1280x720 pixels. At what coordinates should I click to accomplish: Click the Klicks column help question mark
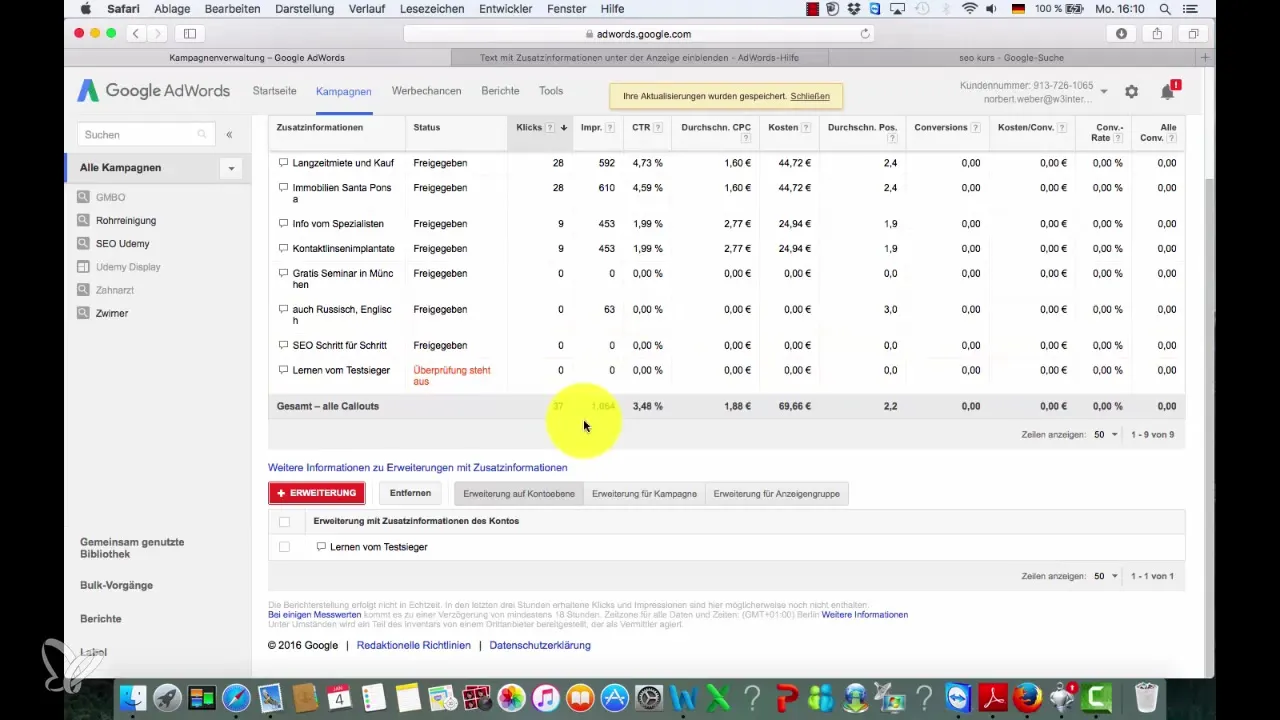[550, 128]
